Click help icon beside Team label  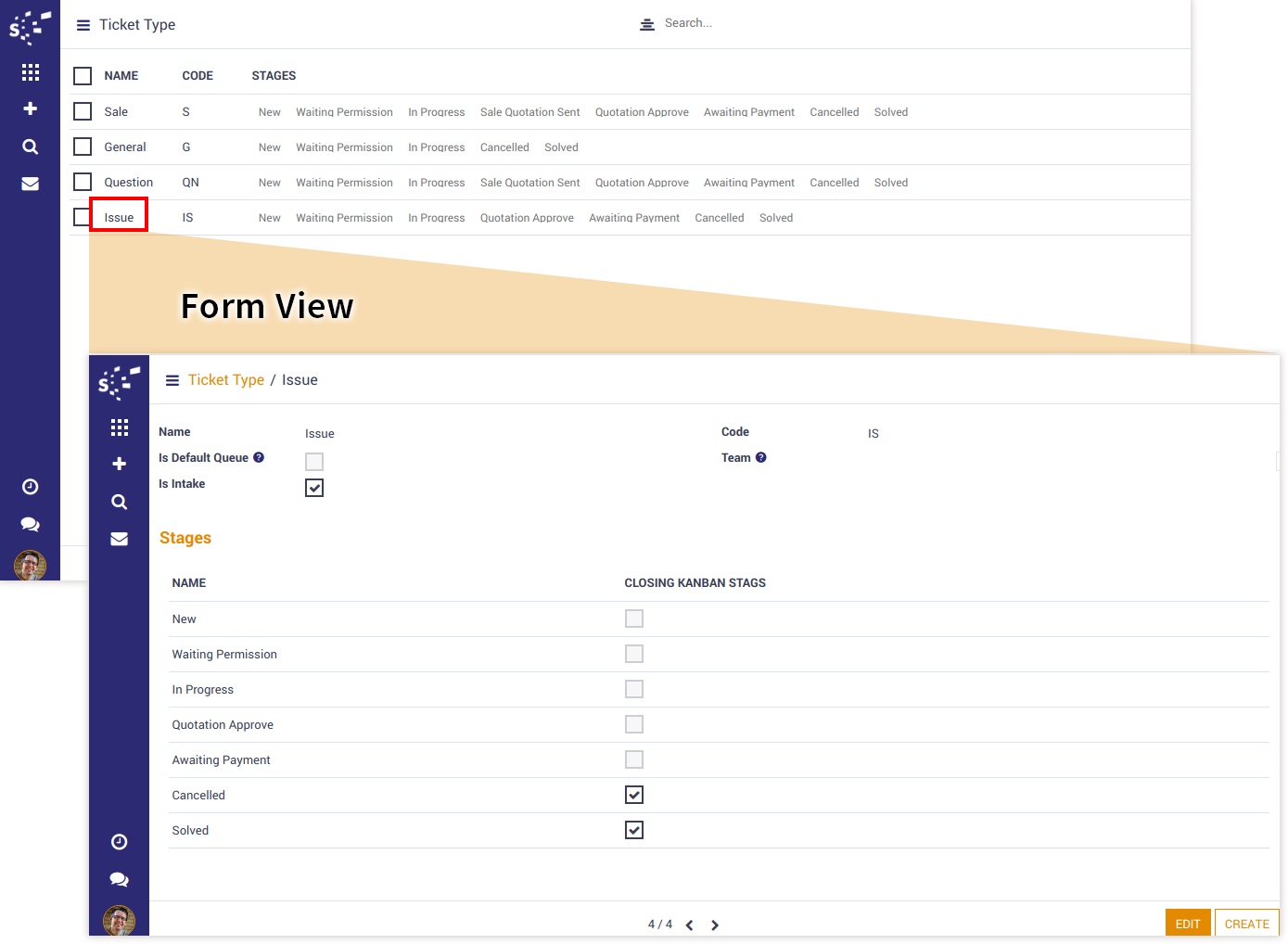pyautogui.click(x=760, y=457)
